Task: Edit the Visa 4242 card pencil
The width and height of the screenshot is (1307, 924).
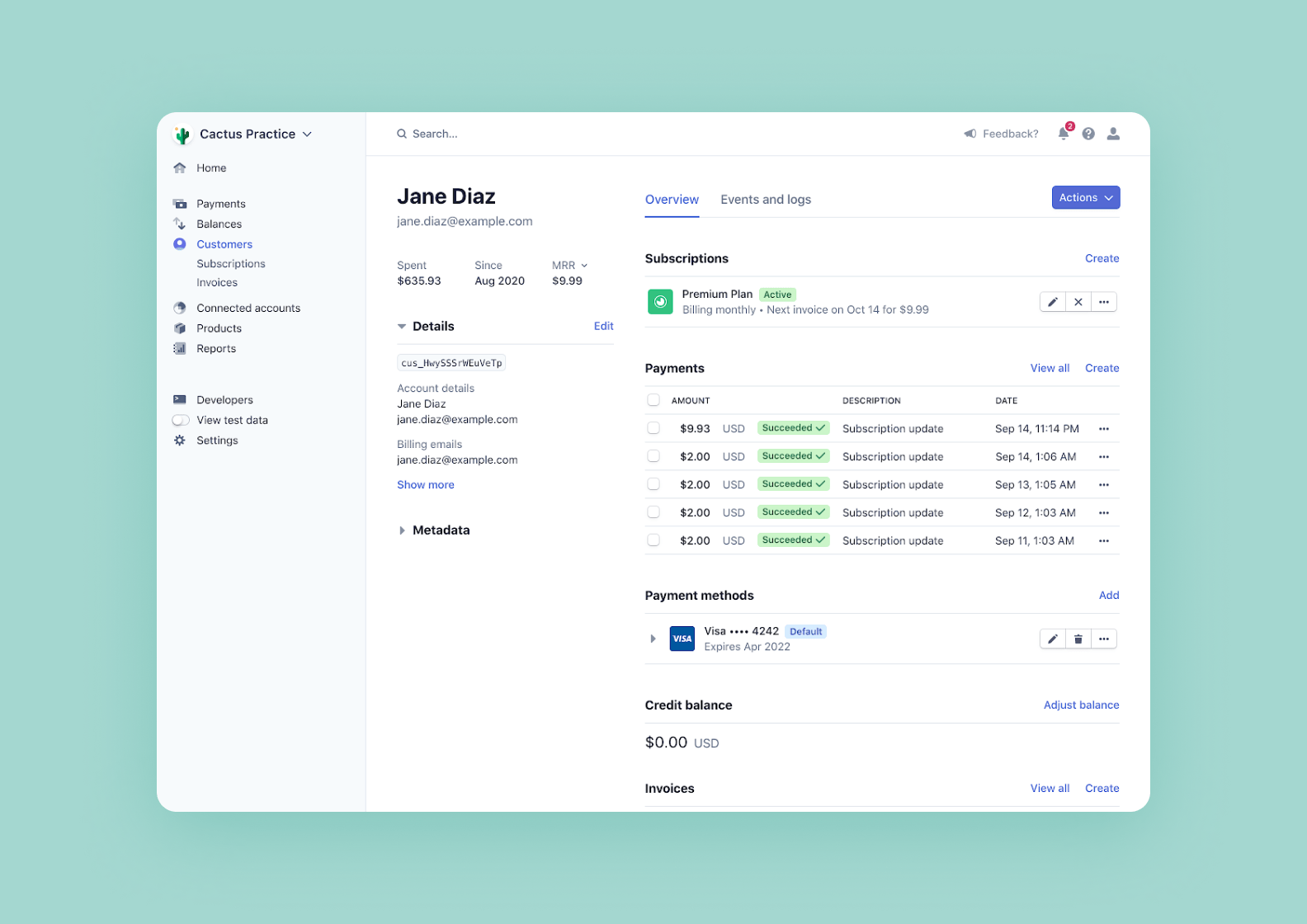Action: pyautogui.click(x=1053, y=639)
